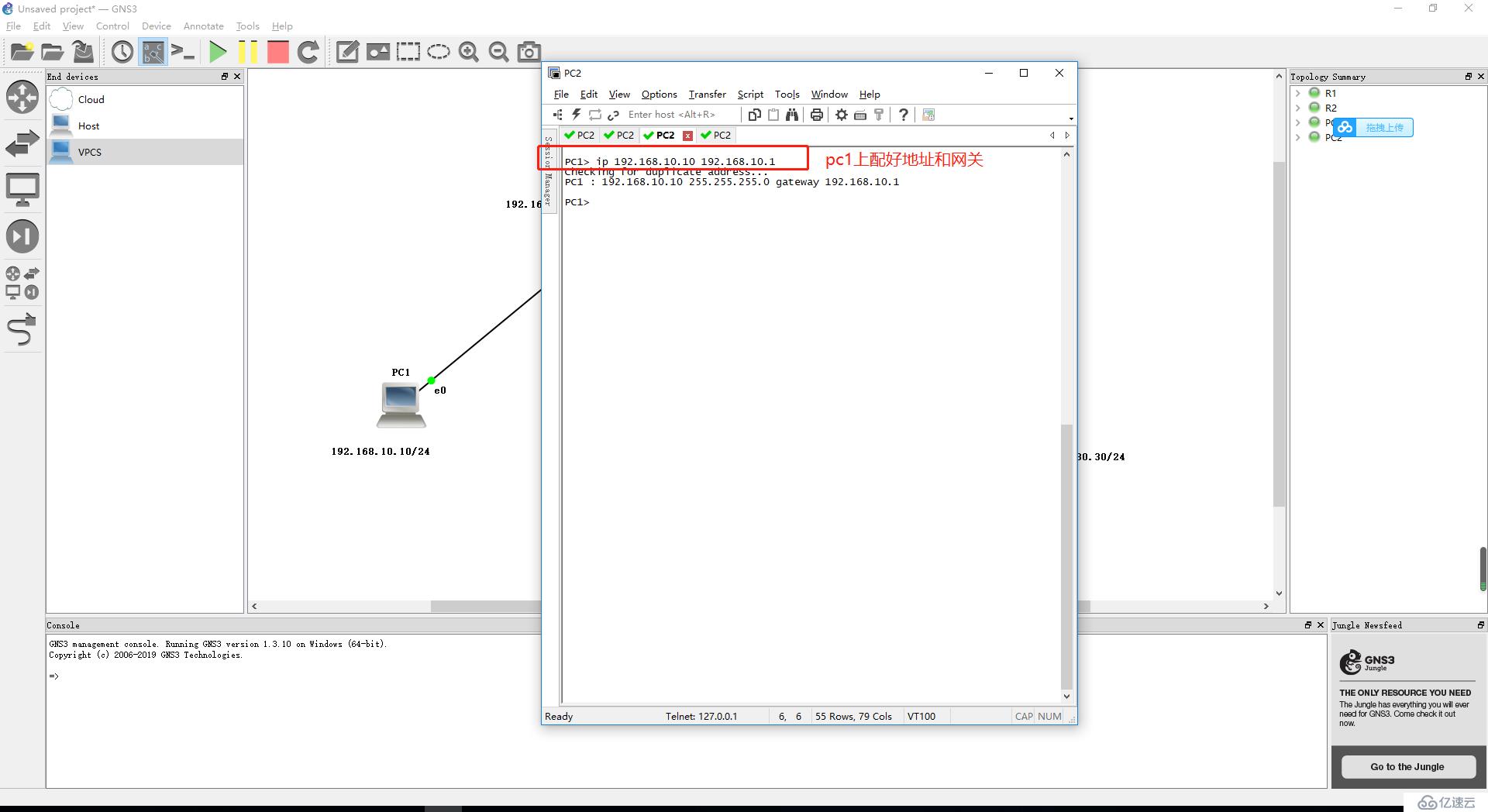1488x812 pixels.
Task: Open GNS3 Annotate menu
Action: pos(203,26)
